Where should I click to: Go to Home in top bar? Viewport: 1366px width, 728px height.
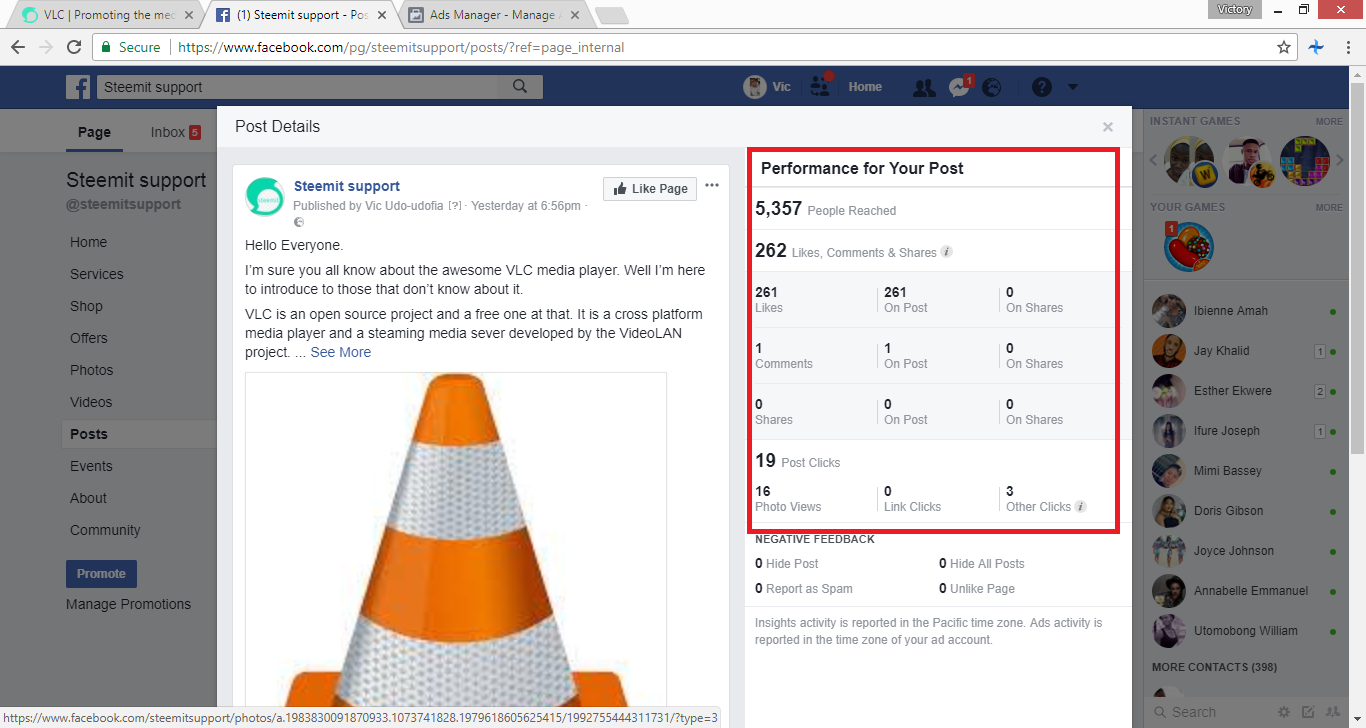[865, 87]
